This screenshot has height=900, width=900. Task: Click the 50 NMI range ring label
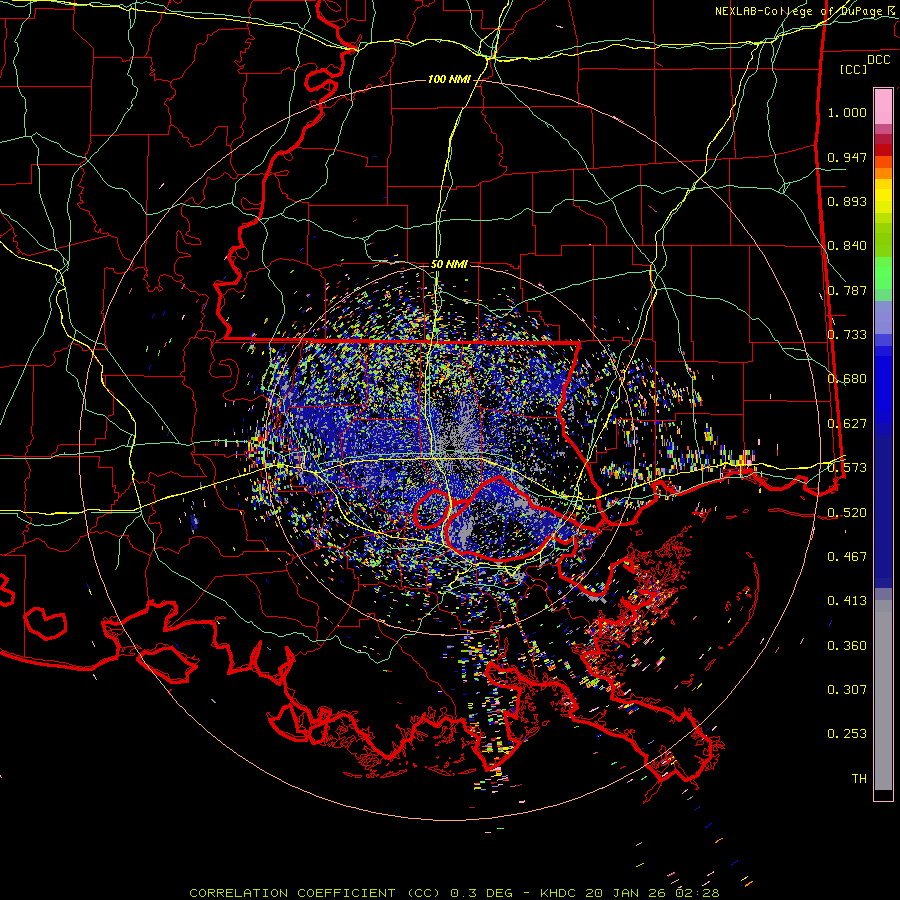(x=449, y=265)
